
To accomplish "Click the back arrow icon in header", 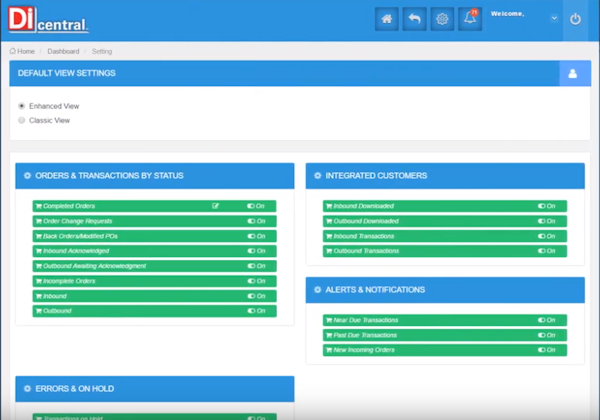I will 414,19.
